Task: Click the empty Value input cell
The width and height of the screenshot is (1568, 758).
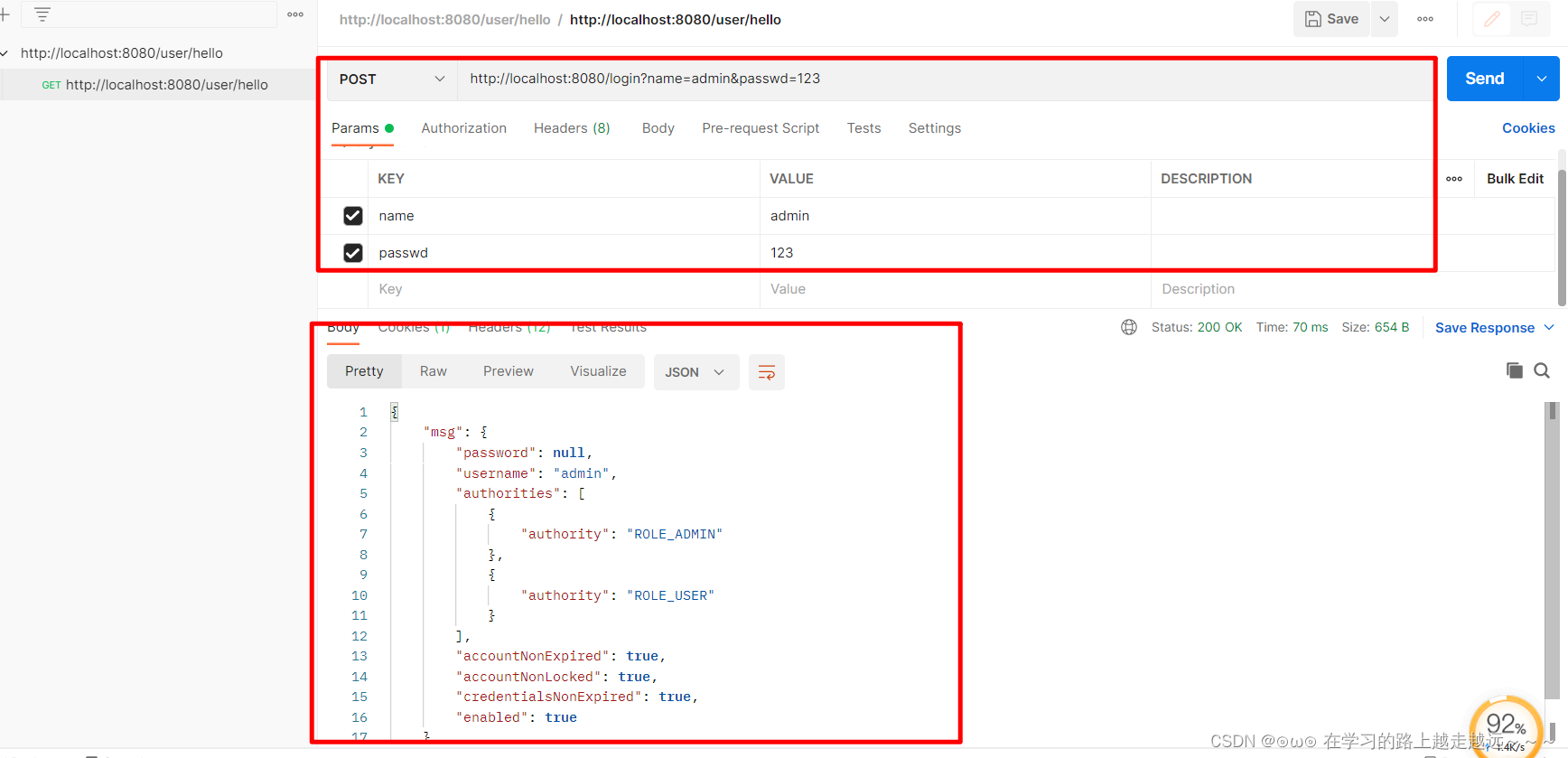Action: 955,289
